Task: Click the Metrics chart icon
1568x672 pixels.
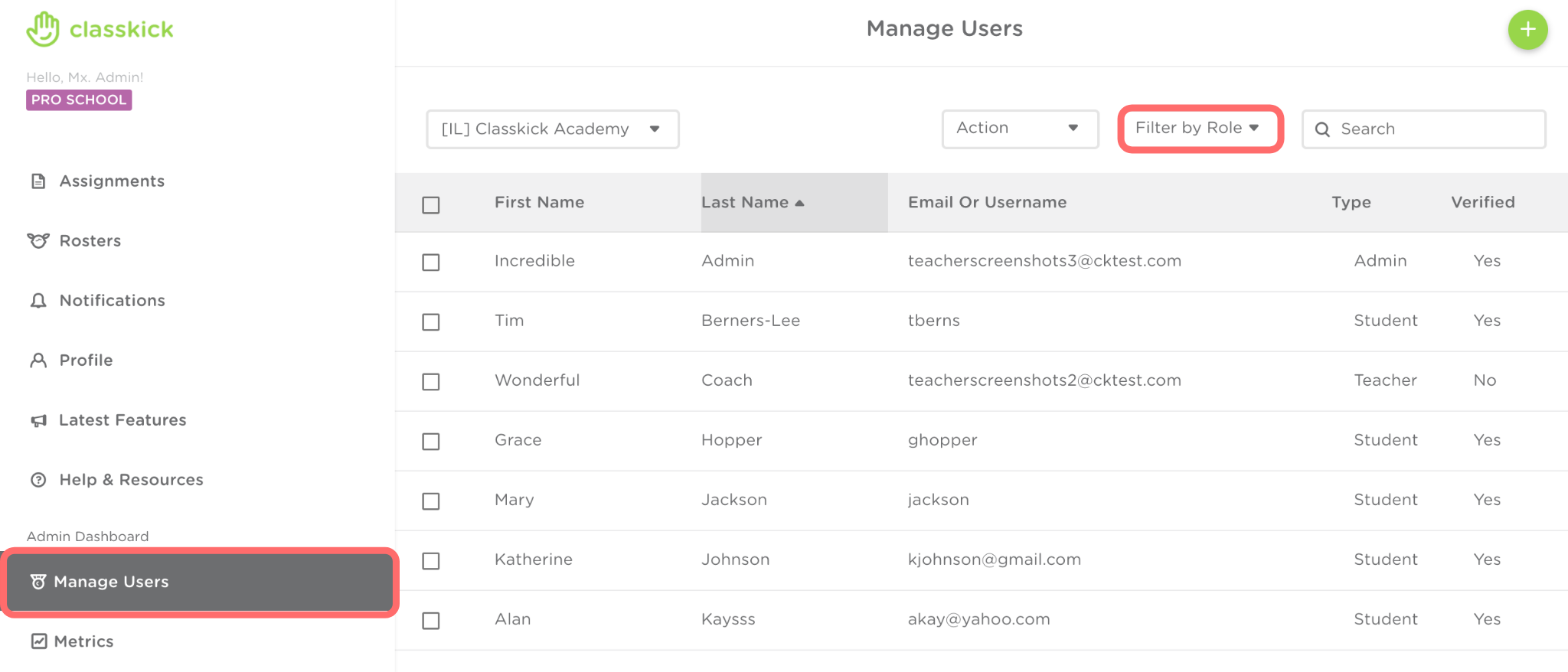Action: [x=39, y=641]
